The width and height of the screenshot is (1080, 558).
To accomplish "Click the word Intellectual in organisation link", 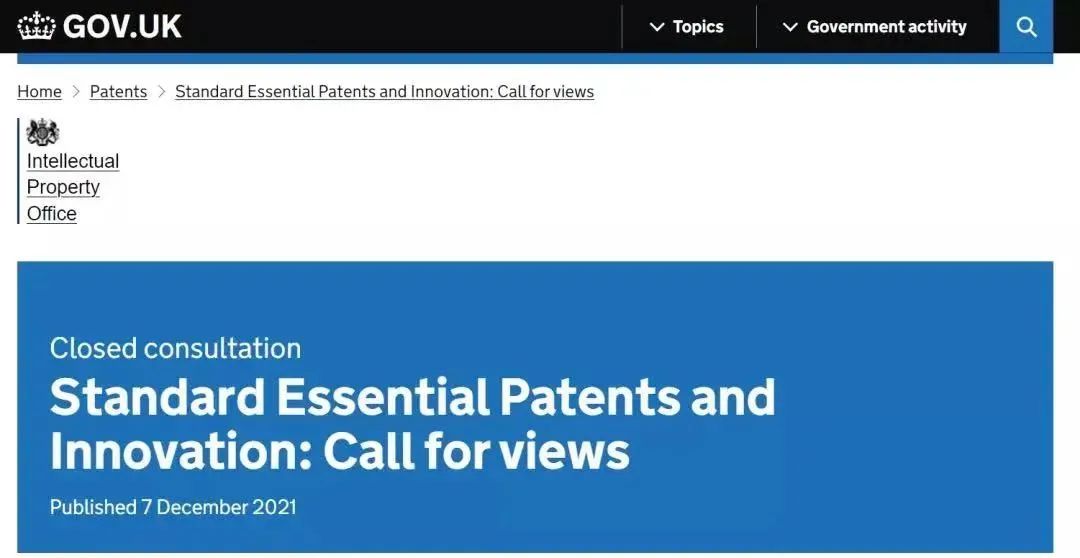I will (73, 161).
